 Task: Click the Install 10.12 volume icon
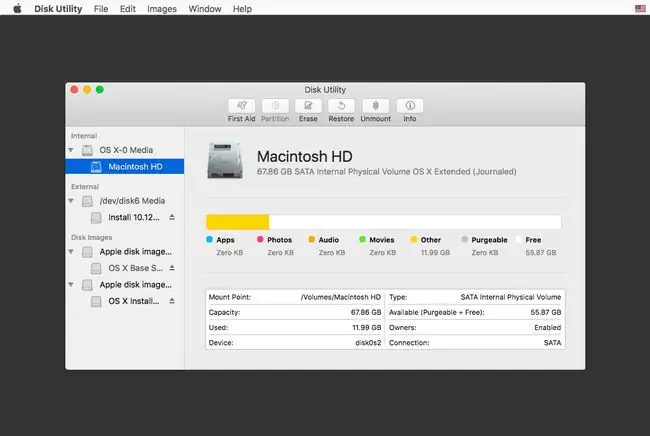[x=96, y=218]
